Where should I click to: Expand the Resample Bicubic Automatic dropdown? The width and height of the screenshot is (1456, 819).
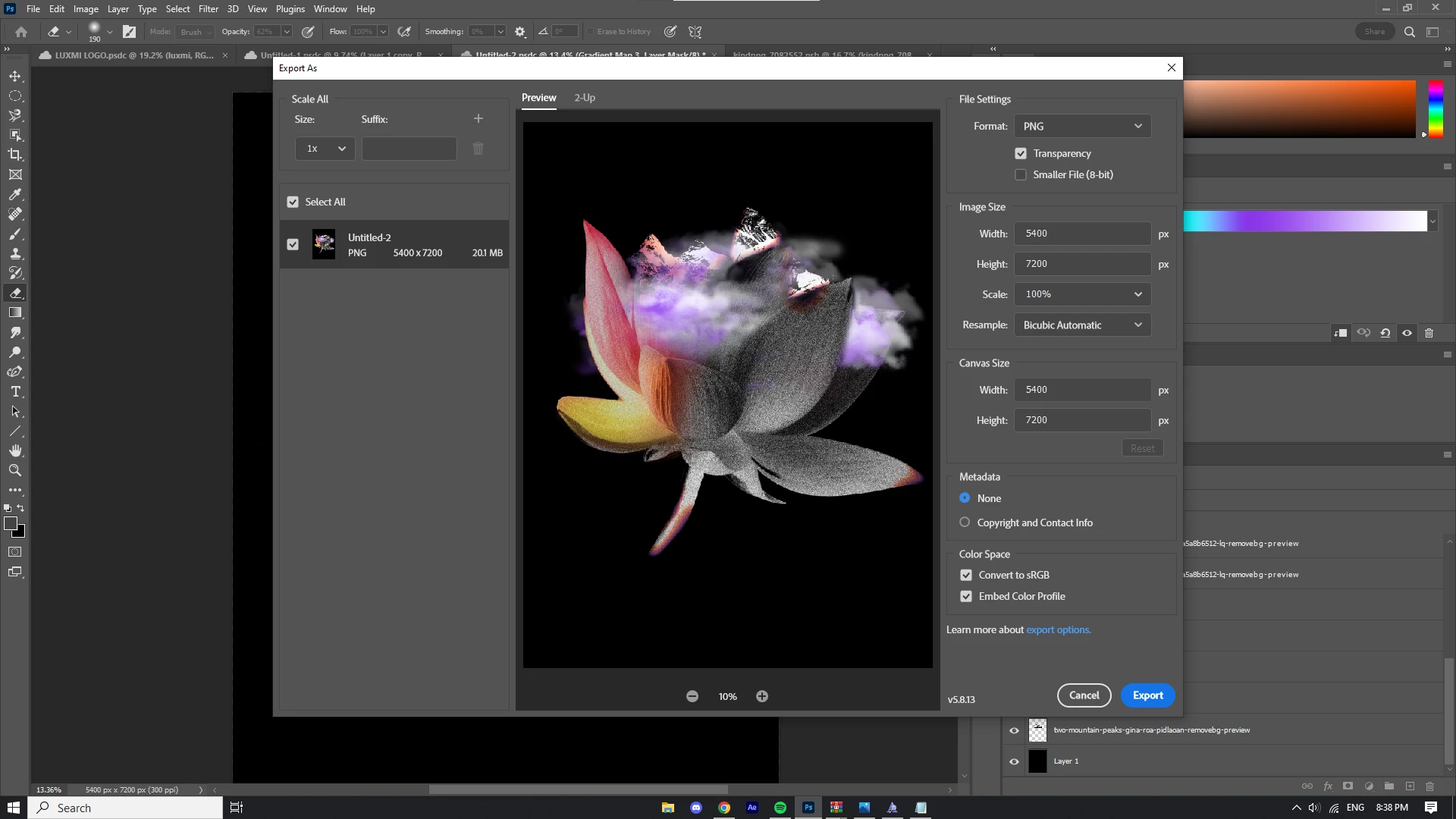[x=1082, y=325]
